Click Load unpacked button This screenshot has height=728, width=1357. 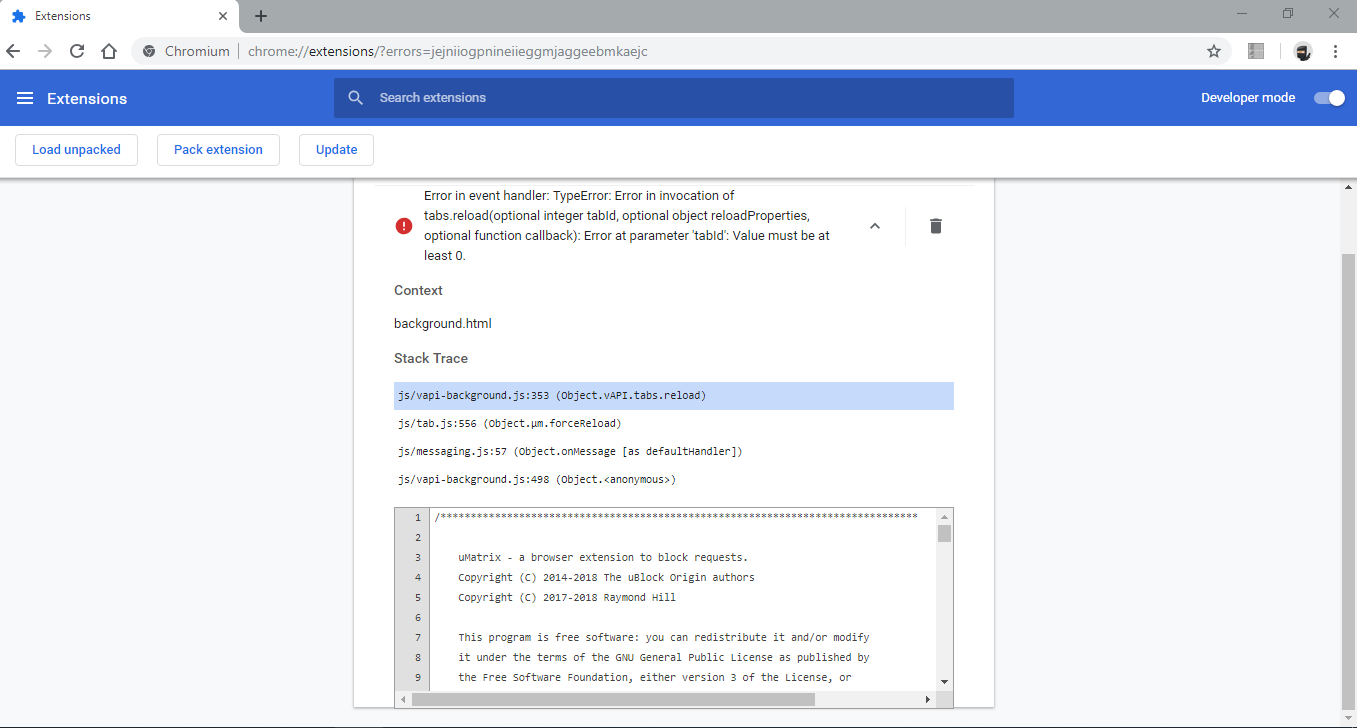[77, 150]
